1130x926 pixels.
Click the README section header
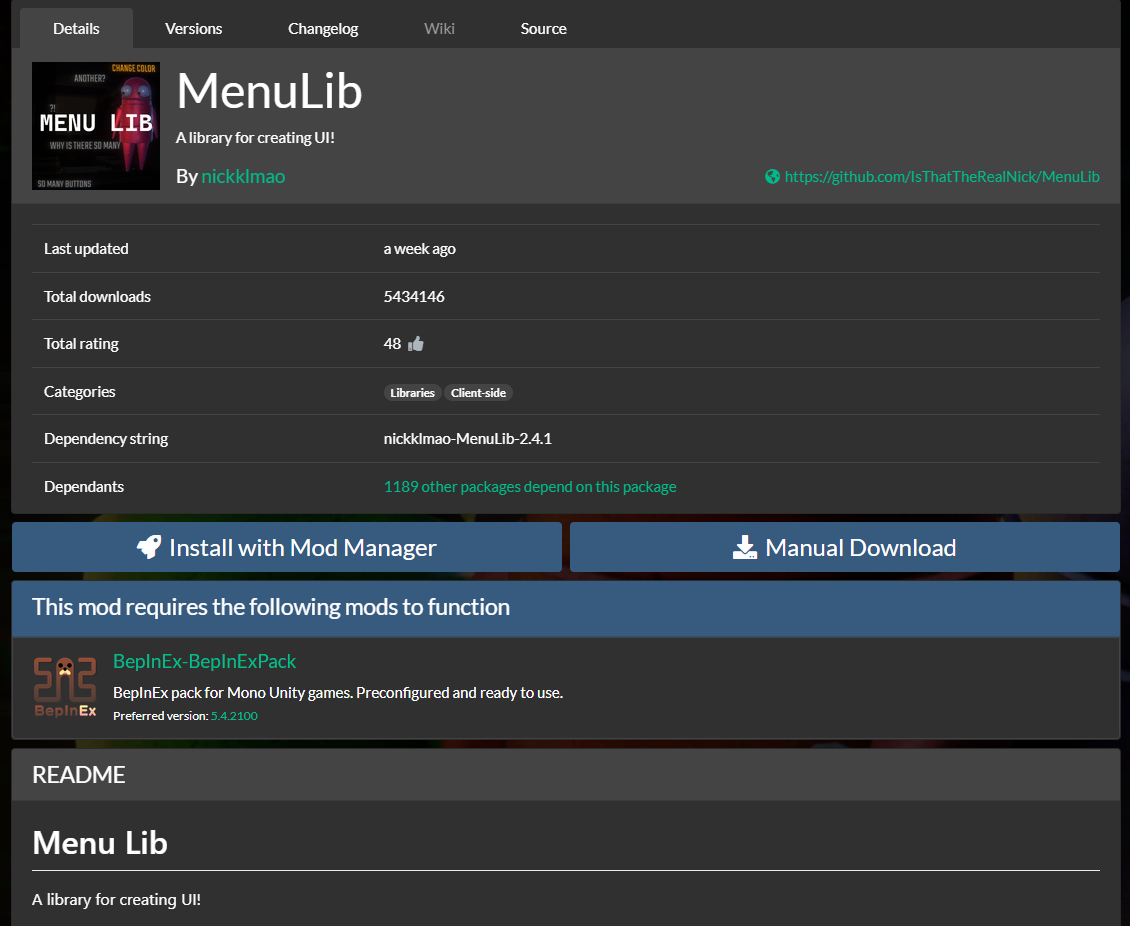[566, 775]
